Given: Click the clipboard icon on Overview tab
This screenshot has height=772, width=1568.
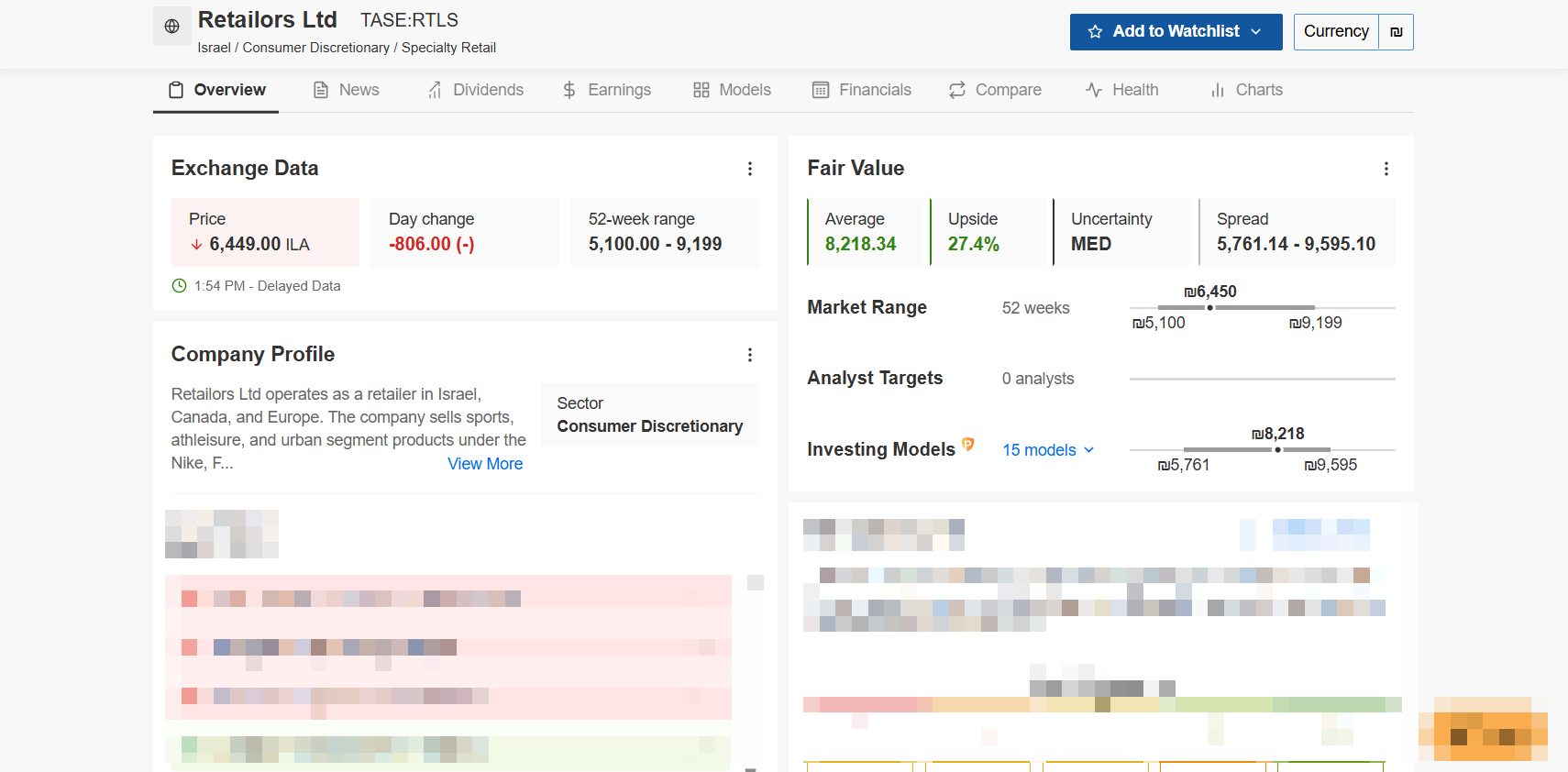Looking at the screenshot, I should (176, 90).
